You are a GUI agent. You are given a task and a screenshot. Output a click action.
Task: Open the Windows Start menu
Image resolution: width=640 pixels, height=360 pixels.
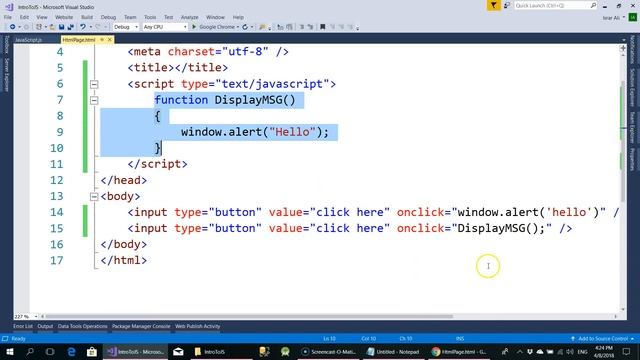pyautogui.click(x=9, y=351)
